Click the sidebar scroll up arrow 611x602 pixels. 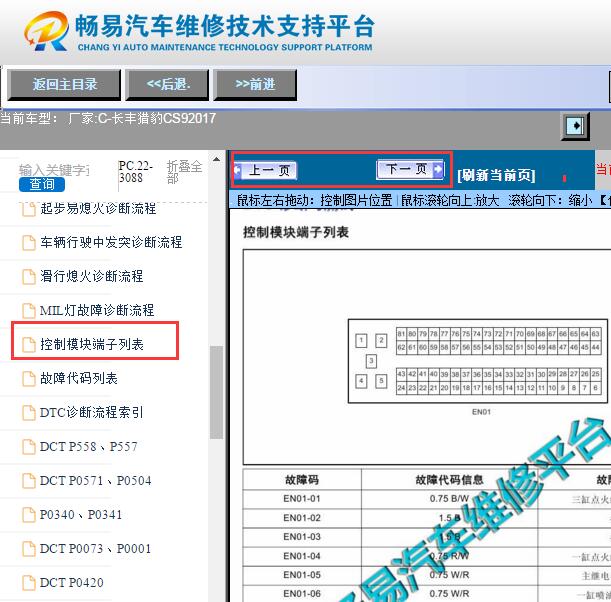pos(216,159)
